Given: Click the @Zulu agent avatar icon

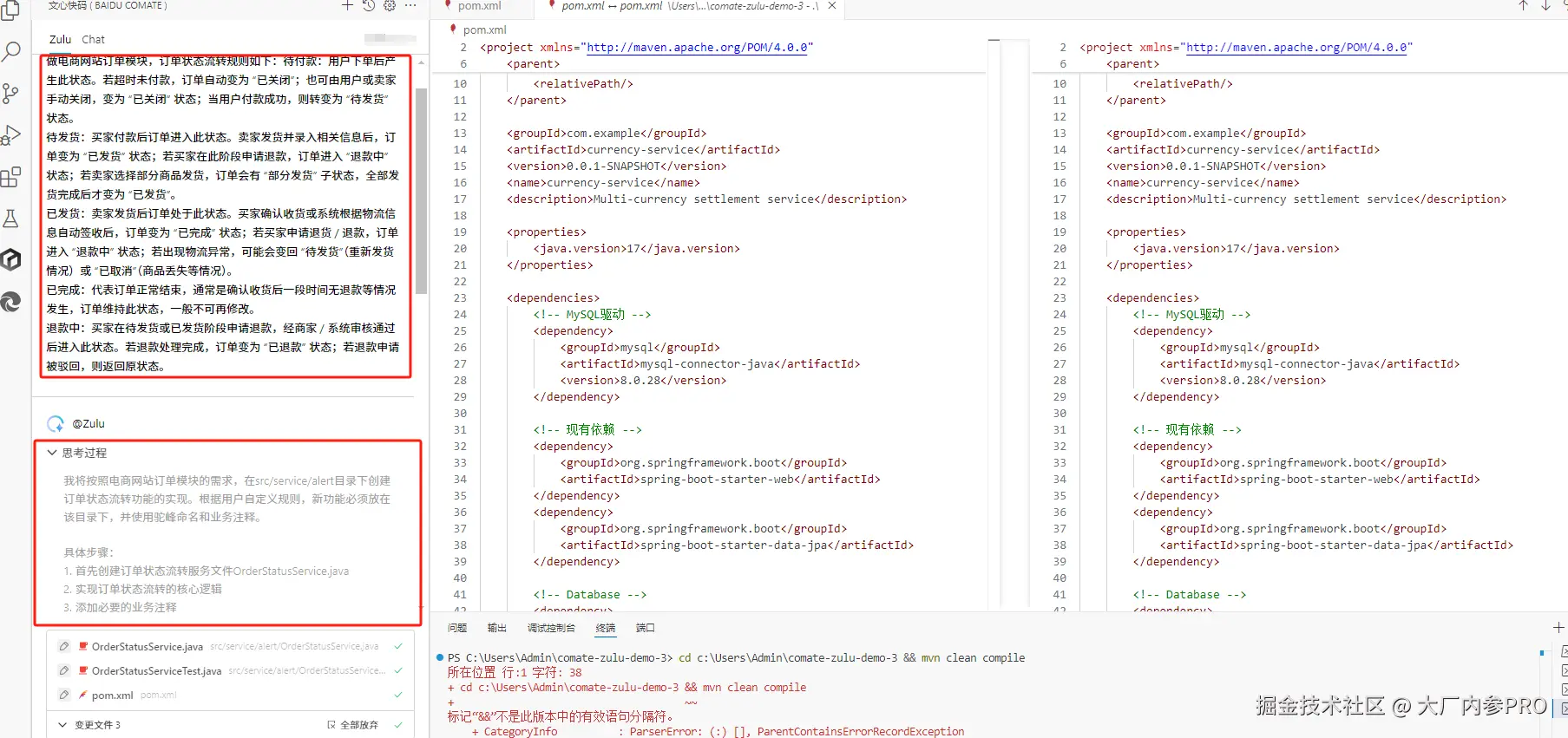Looking at the screenshot, I should coord(56,423).
